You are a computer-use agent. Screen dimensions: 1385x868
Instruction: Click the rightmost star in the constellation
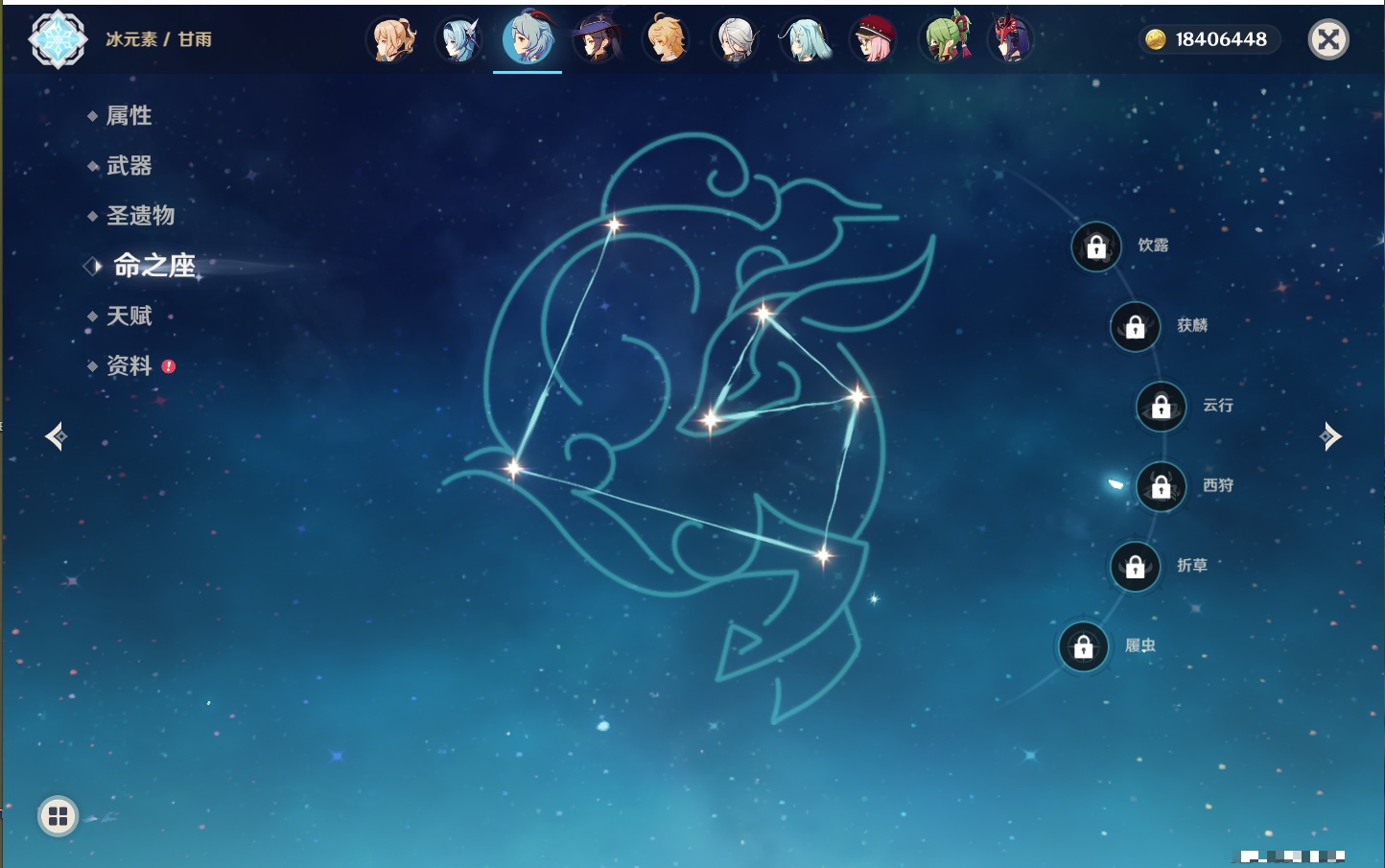coord(857,395)
